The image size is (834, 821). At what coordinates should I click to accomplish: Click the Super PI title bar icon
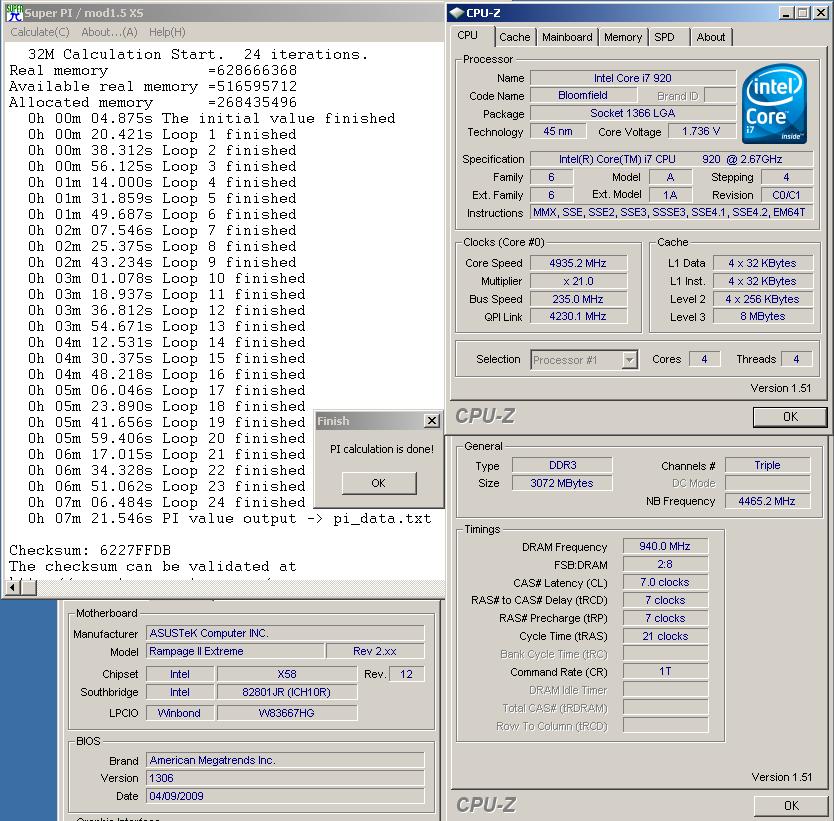[x=15, y=12]
